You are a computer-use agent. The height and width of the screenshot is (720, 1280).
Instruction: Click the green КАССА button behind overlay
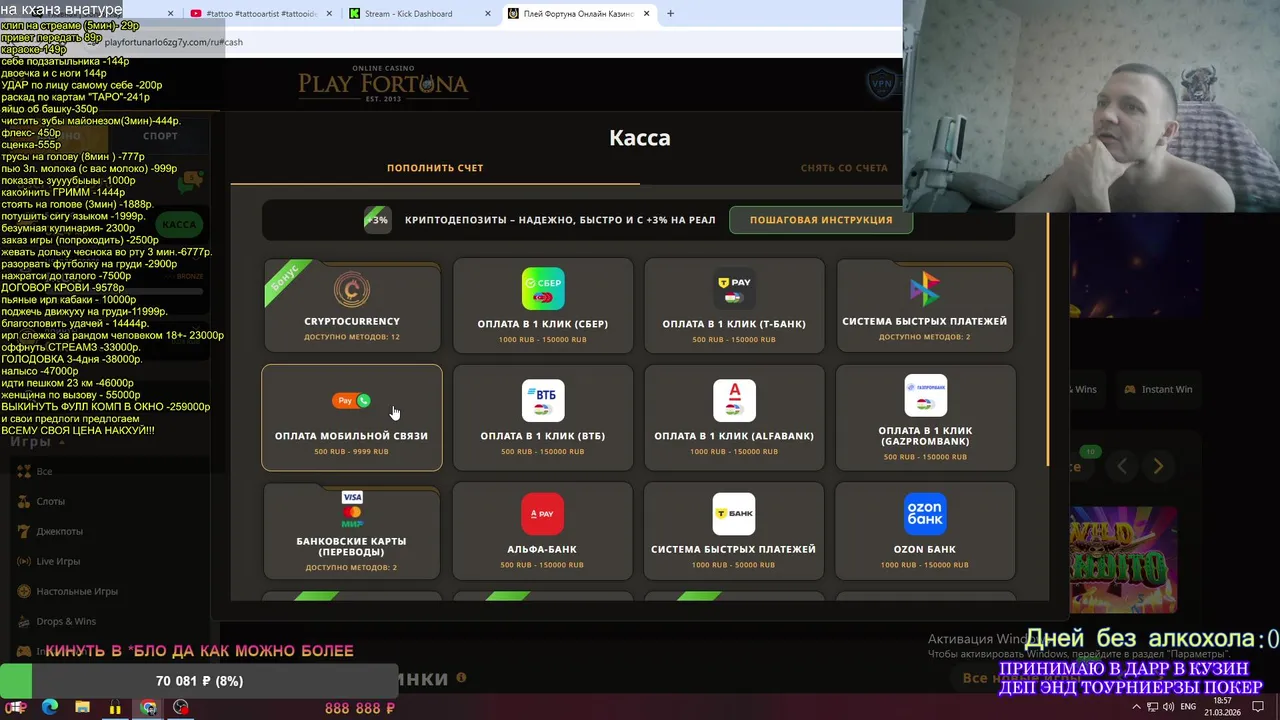pyautogui.click(x=180, y=224)
